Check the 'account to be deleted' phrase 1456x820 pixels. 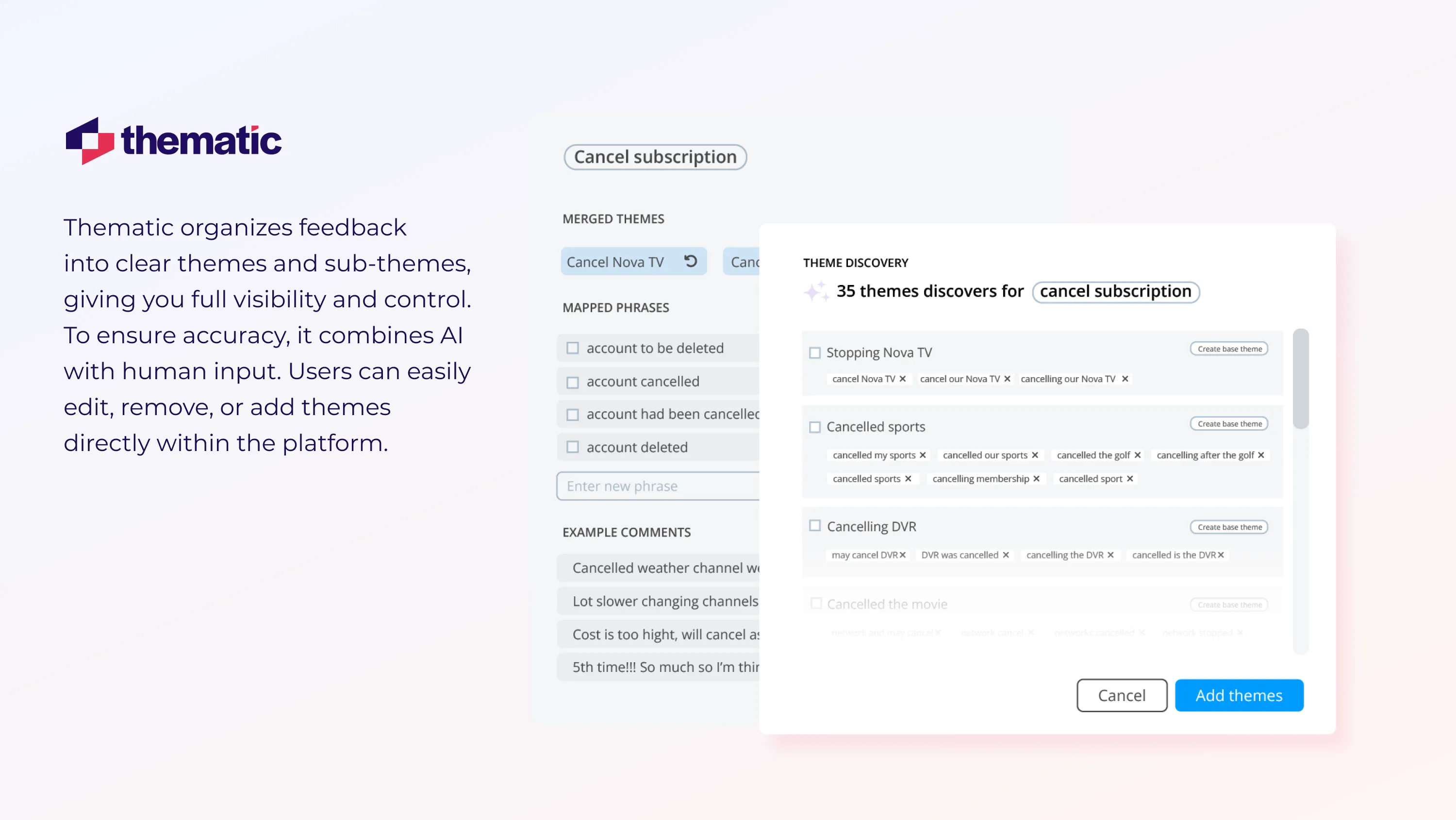(573, 349)
